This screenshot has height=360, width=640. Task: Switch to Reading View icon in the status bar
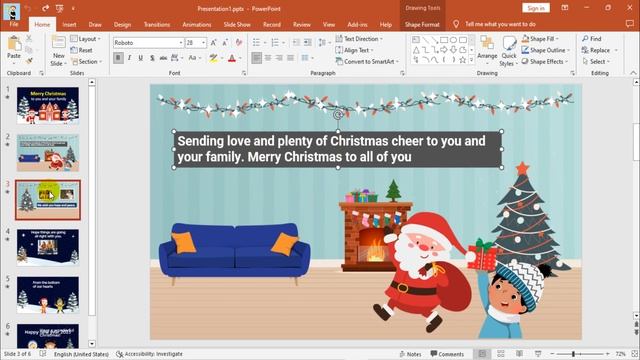[x=519, y=354]
